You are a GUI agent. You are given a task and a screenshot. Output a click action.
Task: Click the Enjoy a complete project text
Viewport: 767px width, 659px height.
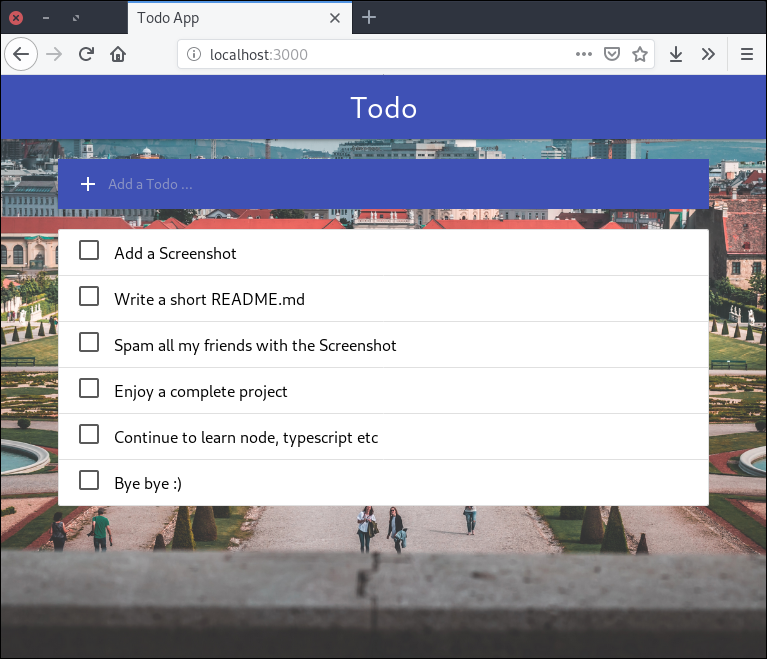[x=201, y=391]
